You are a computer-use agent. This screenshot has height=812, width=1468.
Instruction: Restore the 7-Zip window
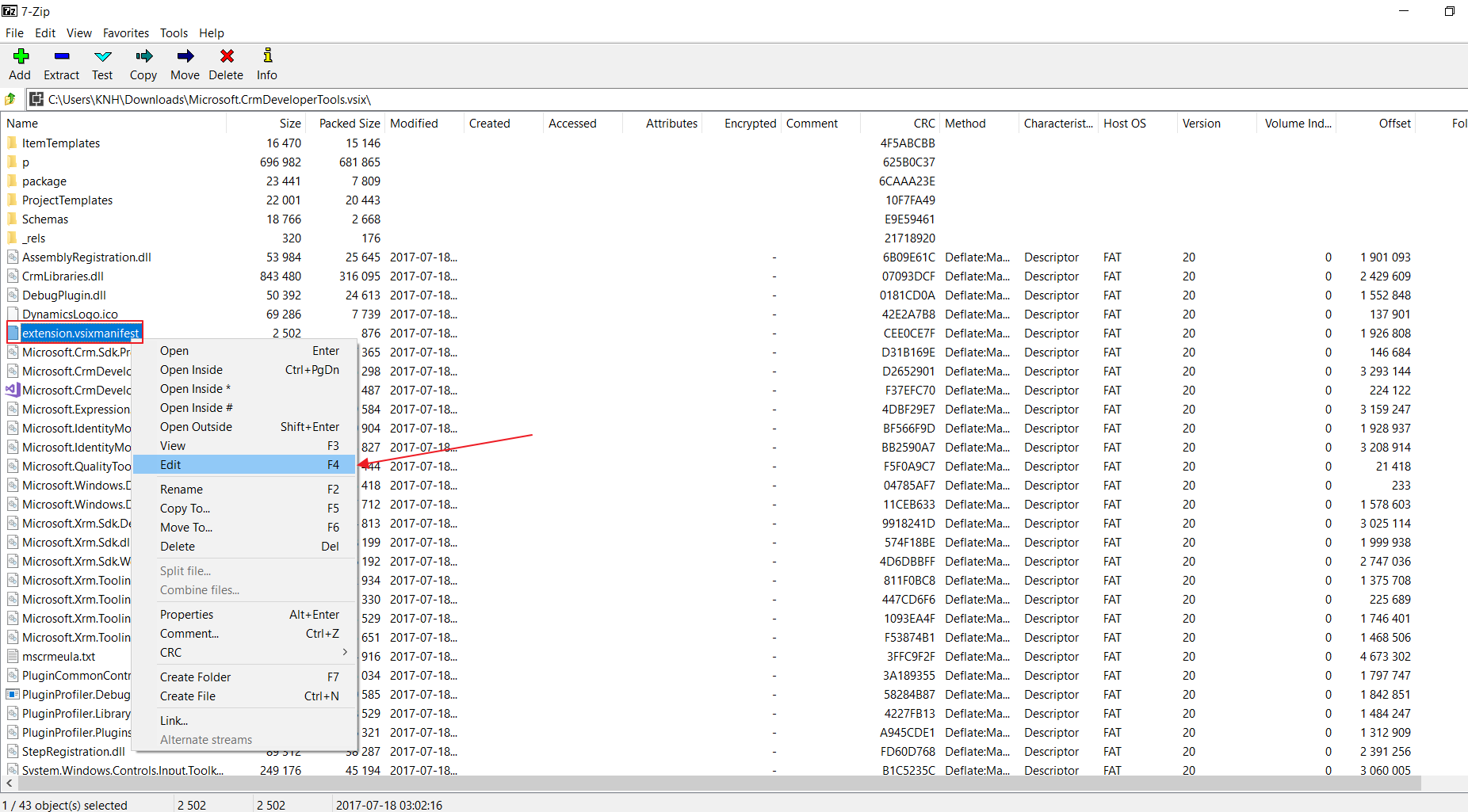tap(1450, 11)
